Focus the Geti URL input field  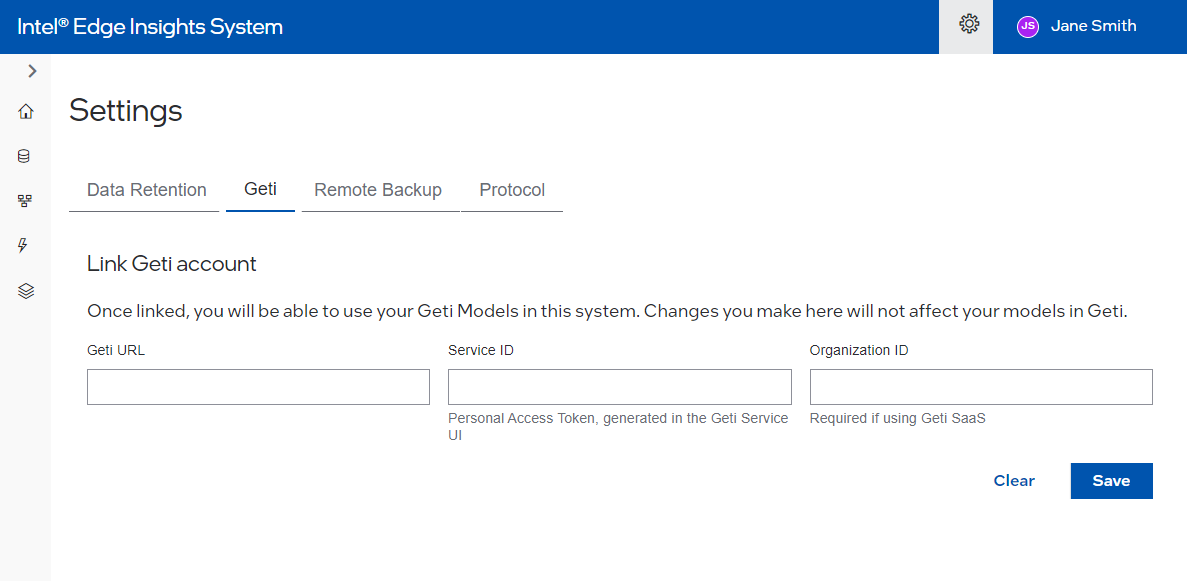pyautogui.click(x=258, y=387)
